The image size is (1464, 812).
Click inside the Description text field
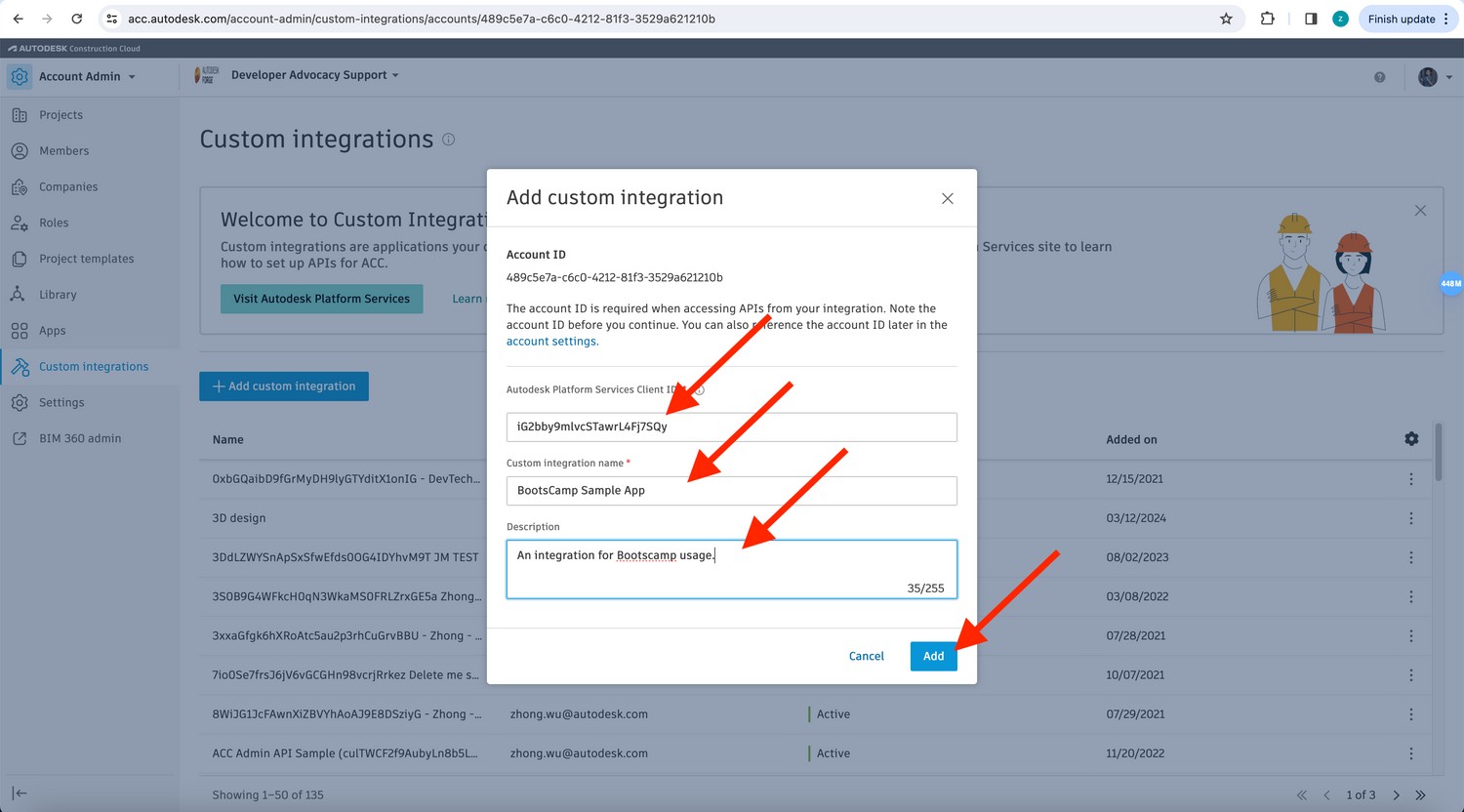730,569
